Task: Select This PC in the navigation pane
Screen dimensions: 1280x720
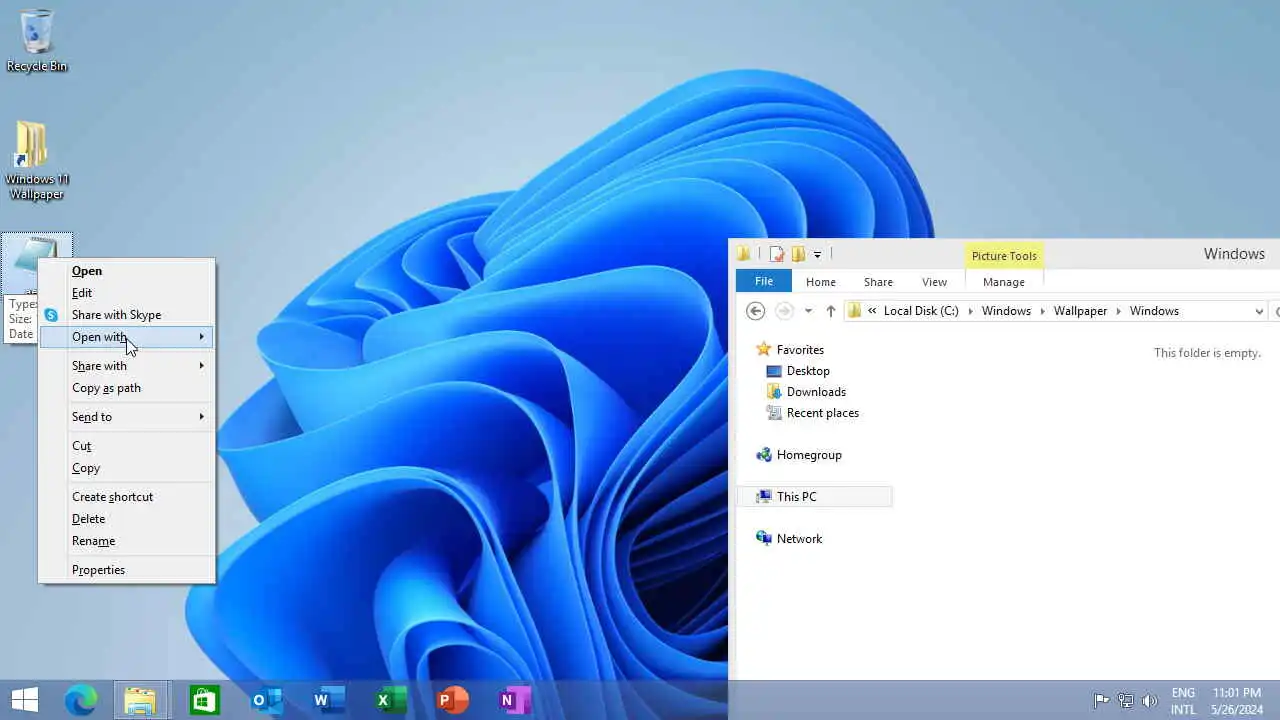Action: (815, 497)
